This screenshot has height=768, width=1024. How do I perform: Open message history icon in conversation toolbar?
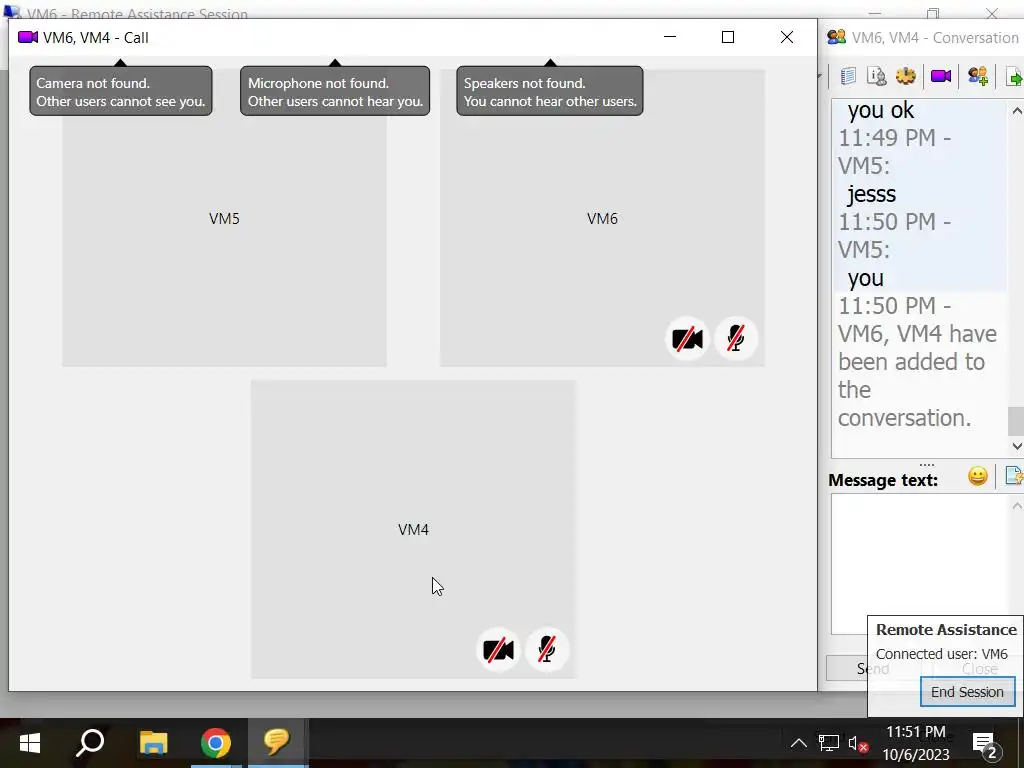(848, 76)
